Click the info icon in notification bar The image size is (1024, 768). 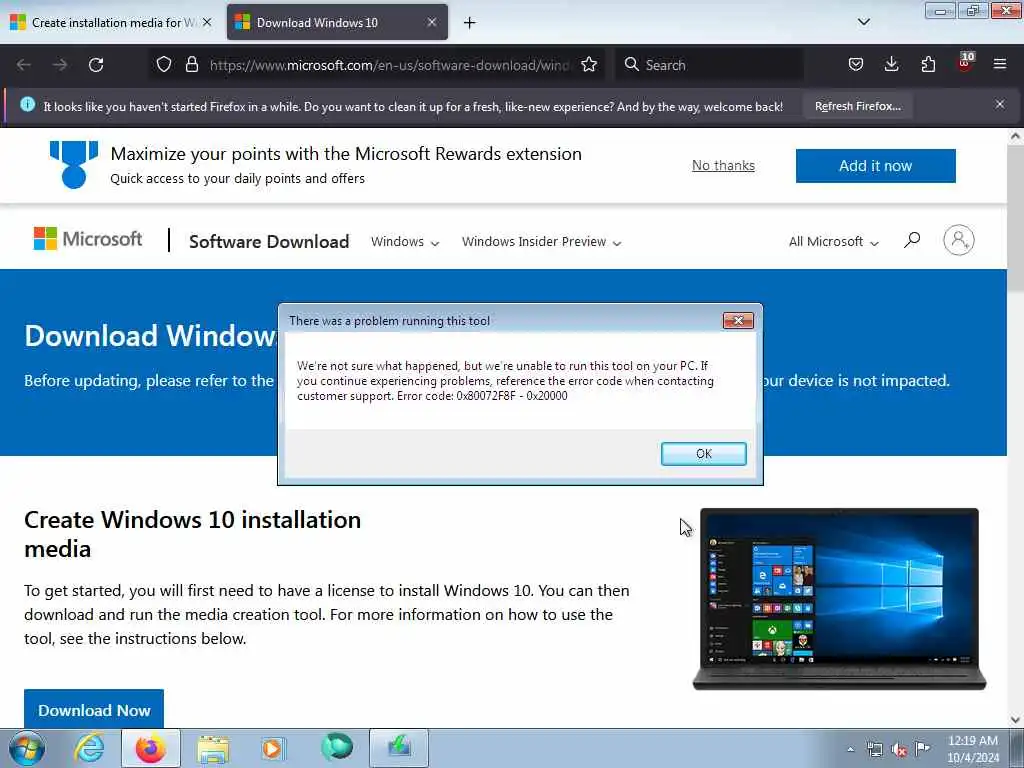click(x=27, y=104)
